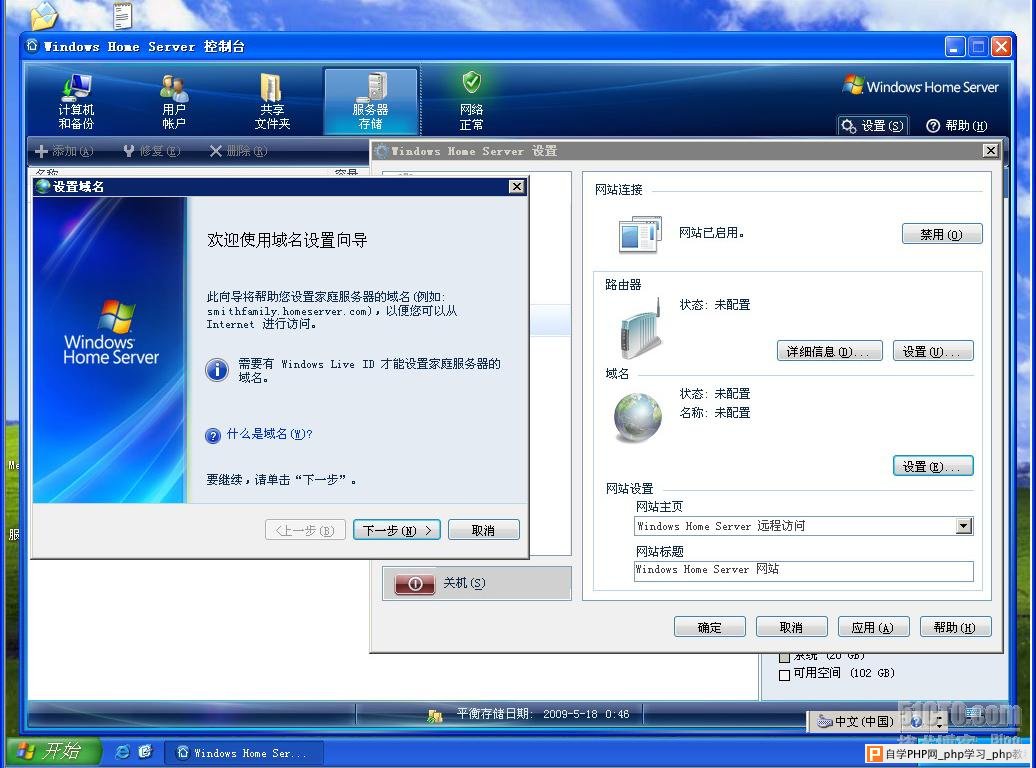Click 下一步(N) to continue the wizard
Screen dimensions: 1036x768
click(x=396, y=530)
